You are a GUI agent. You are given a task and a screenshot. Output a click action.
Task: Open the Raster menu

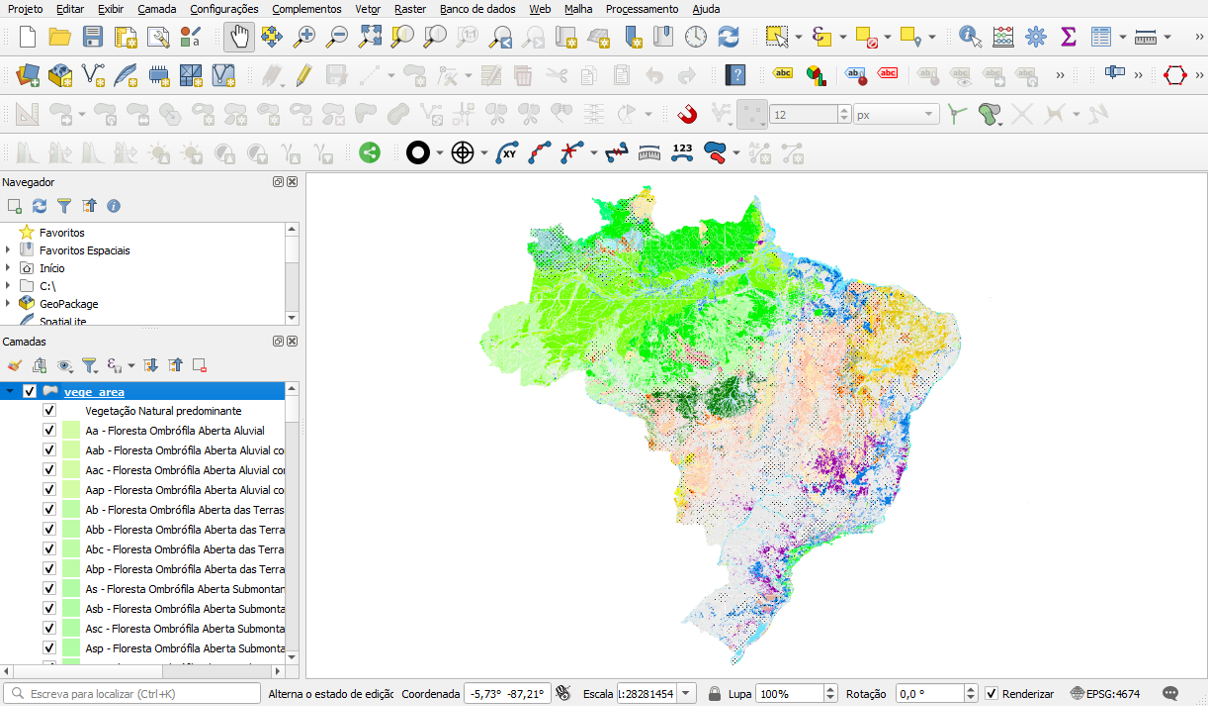(x=410, y=9)
